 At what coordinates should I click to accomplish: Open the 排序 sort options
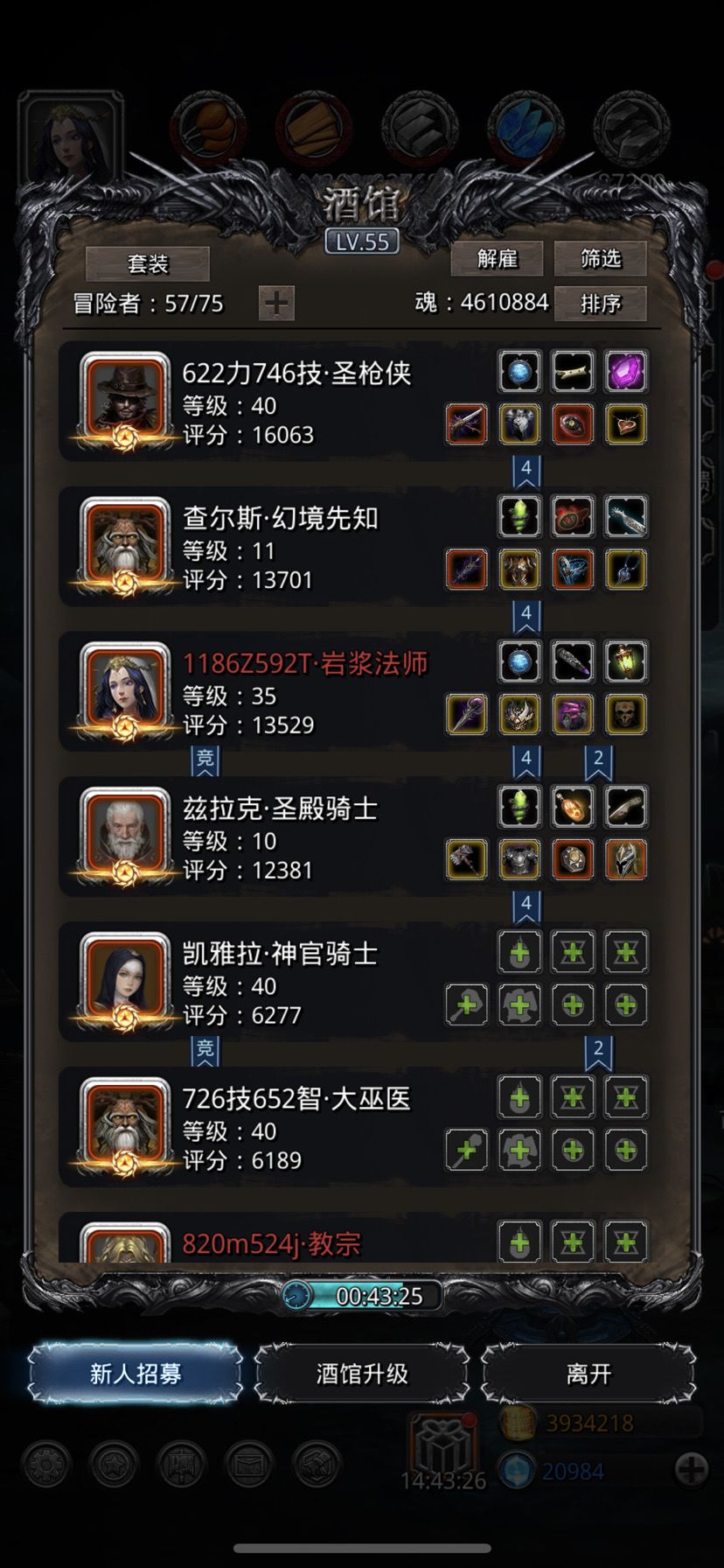(x=601, y=304)
